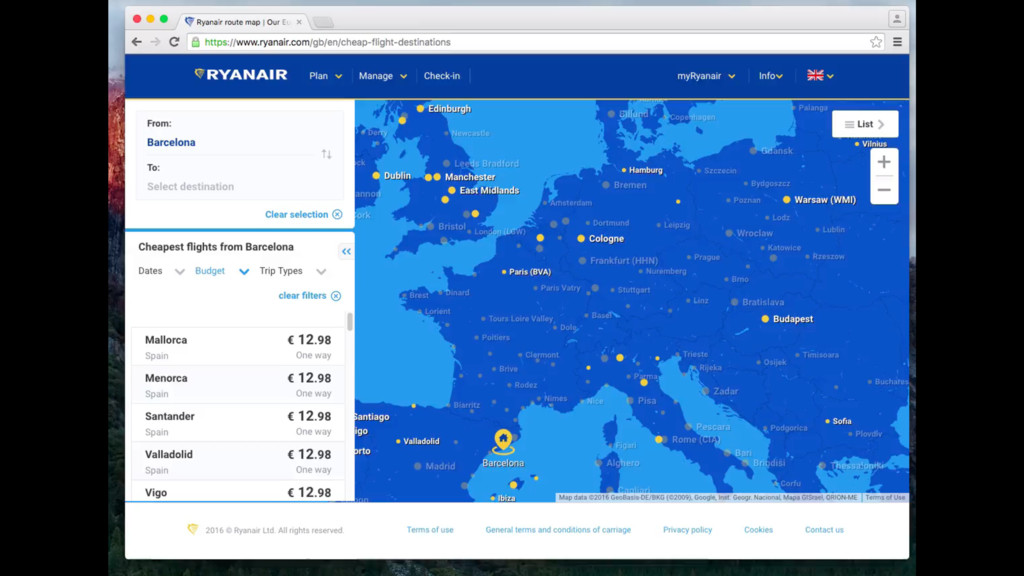Image resolution: width=1024 pixels, height=576 pixels.
Task: Swap From and To airports icon
Action: pyautogui.click(x=327, y=154)
